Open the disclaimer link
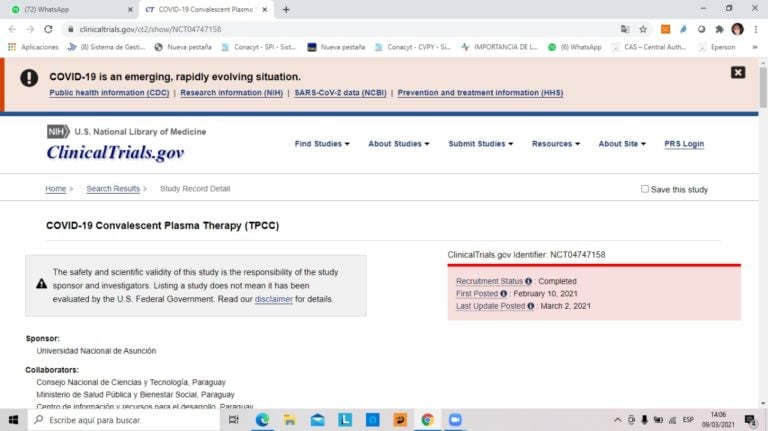The image size is (768, 431). coord(273,299)
